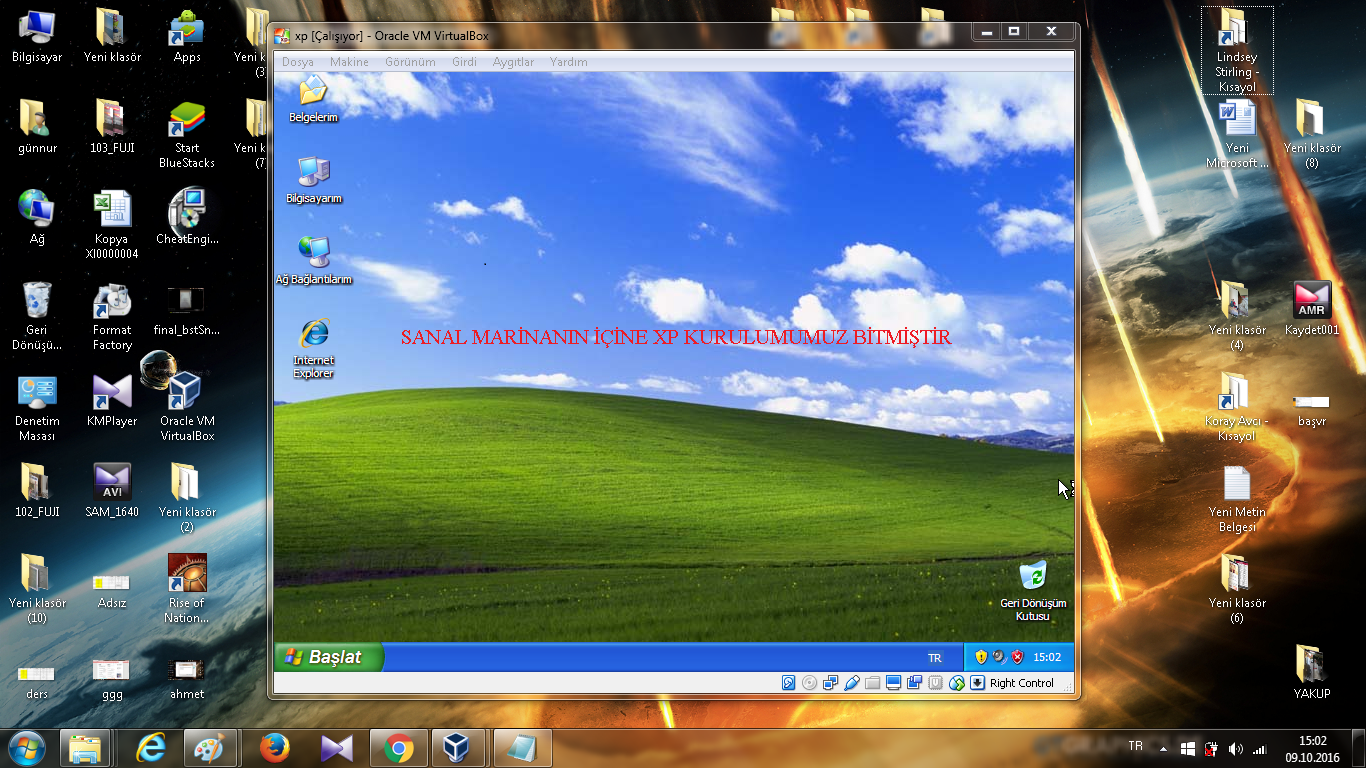Select Ağ Bağlantılarım icon on XP desktop
Screen dimensions: 1366x768
click(314, 261)
